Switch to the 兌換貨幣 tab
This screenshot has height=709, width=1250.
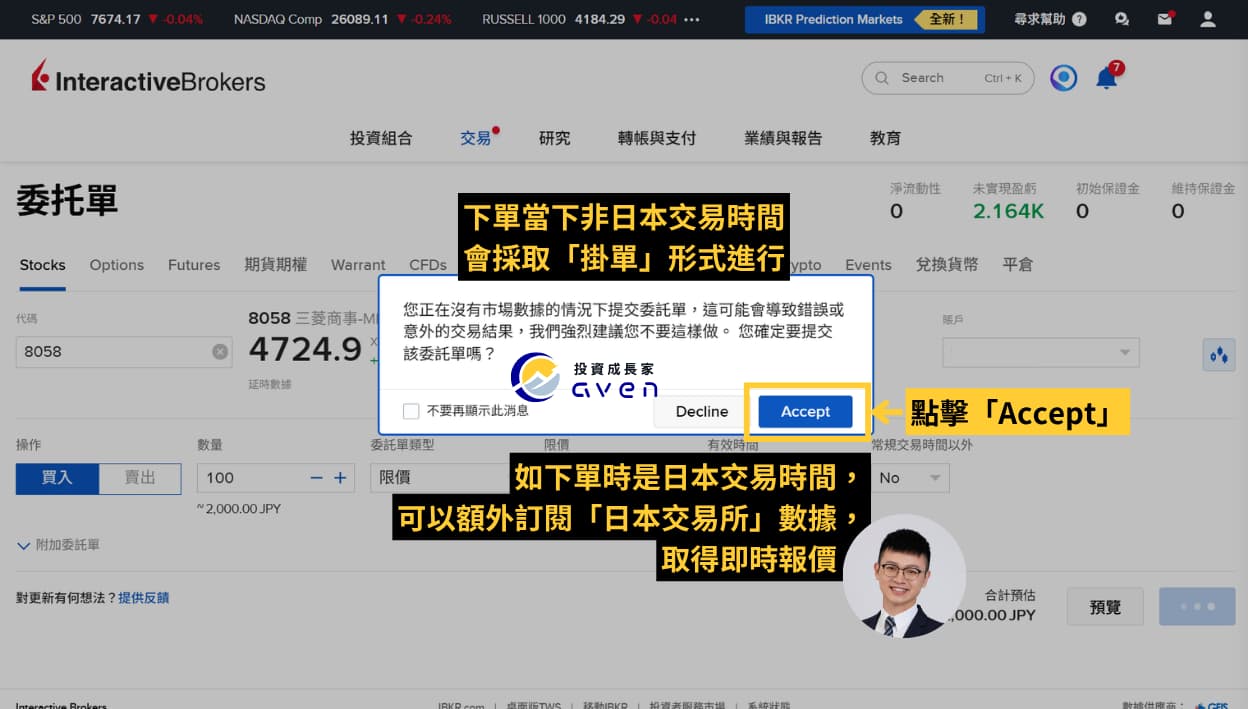[947, 265]
